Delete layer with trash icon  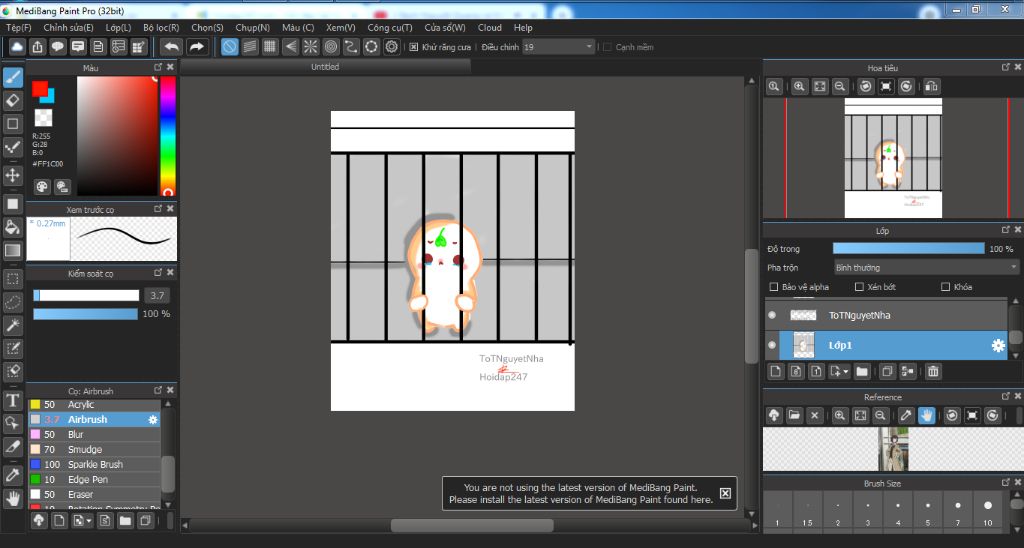[933, 371]
